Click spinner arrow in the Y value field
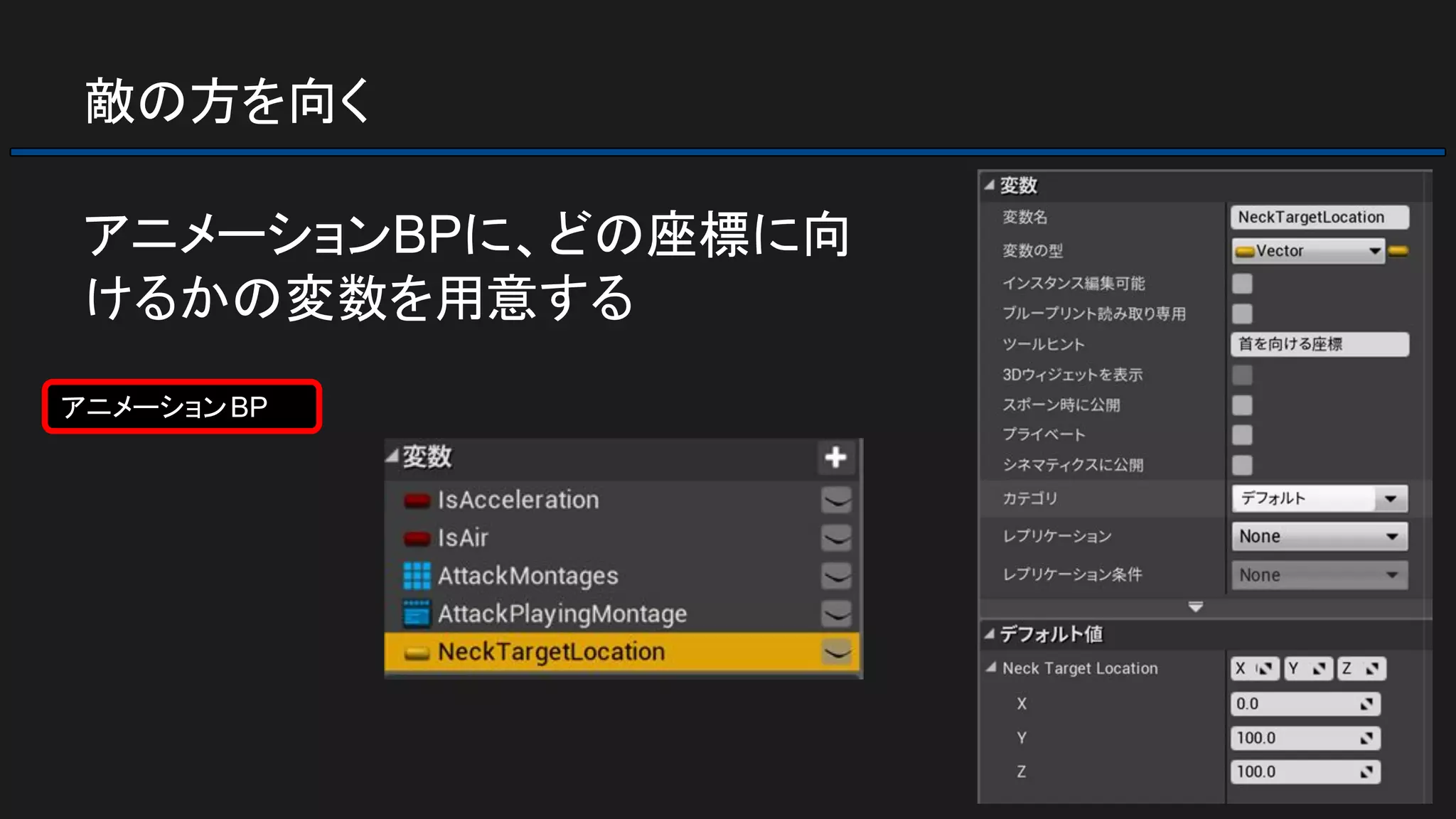Image resolution: width=1456 pixels, height=819 pixels. 1366,738
